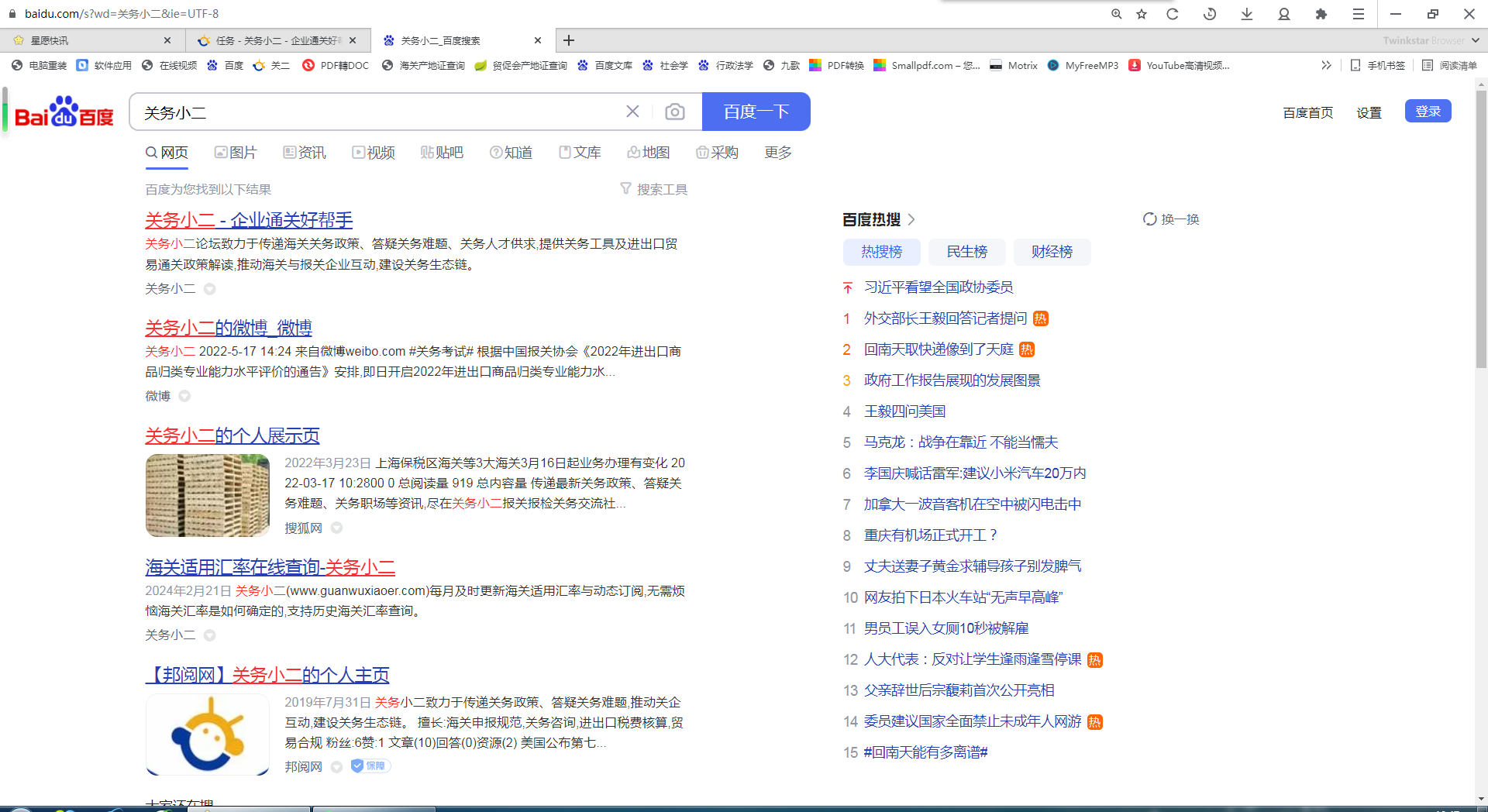1488x812 pixels.
Task: Click the Baidu logo
Action: [64, 112]
